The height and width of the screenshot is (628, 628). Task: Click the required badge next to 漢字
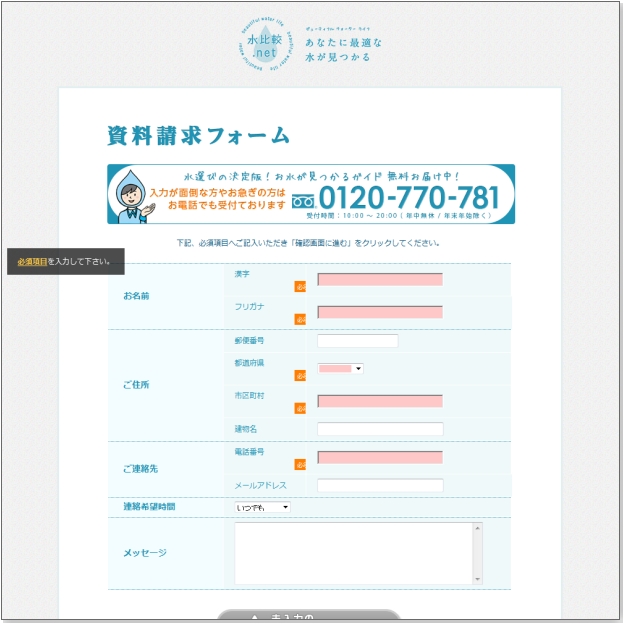302,288
